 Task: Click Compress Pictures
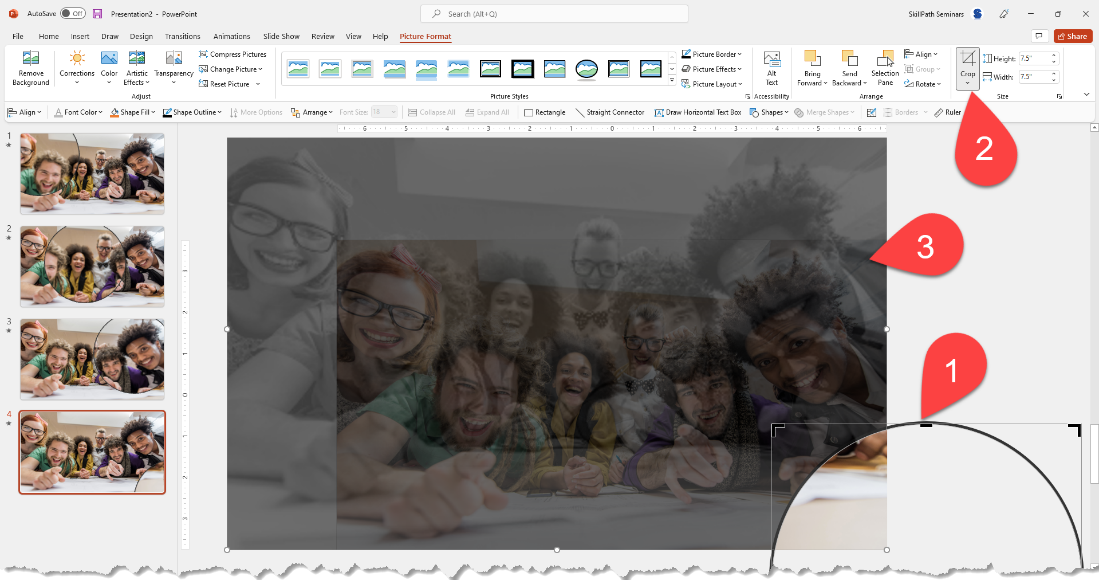coord(233,54)
